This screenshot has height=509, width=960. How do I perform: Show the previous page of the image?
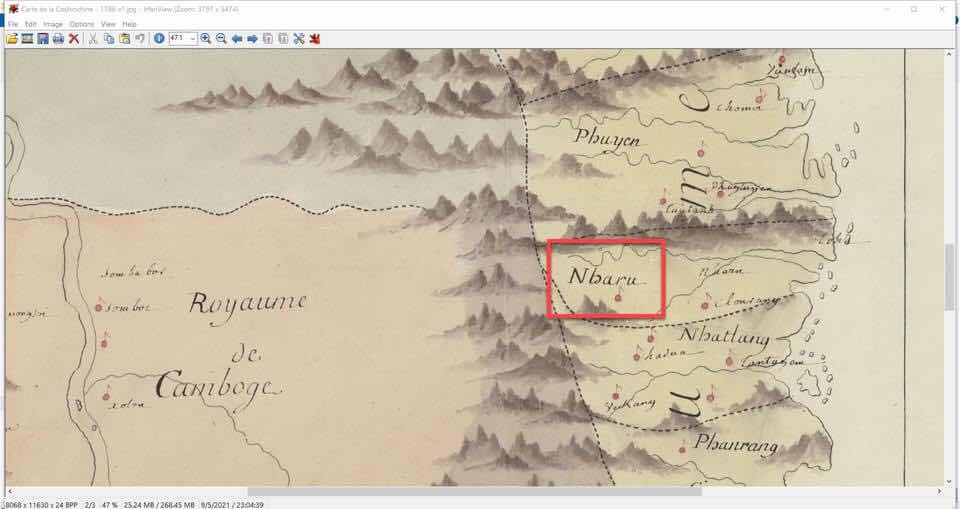click(268, 39)
